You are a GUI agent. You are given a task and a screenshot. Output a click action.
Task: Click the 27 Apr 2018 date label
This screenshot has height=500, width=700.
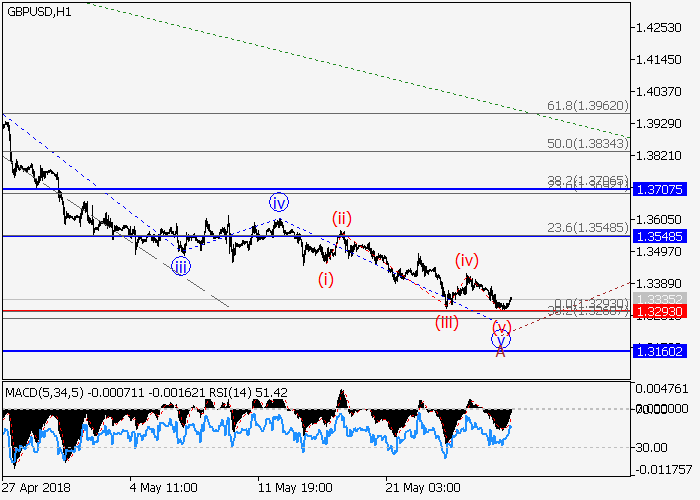(37, 487)
